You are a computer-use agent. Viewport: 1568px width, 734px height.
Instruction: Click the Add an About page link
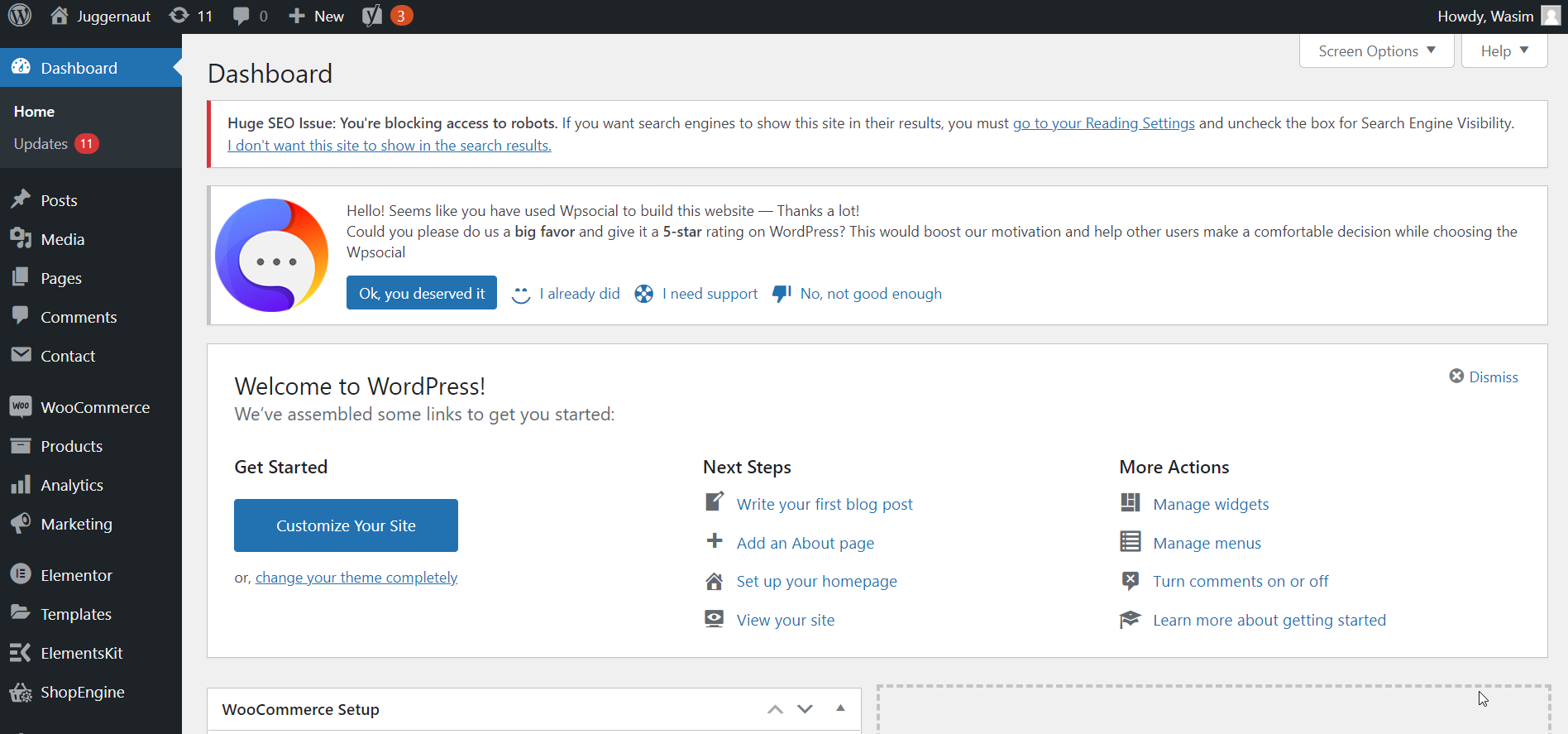(806, 543)
